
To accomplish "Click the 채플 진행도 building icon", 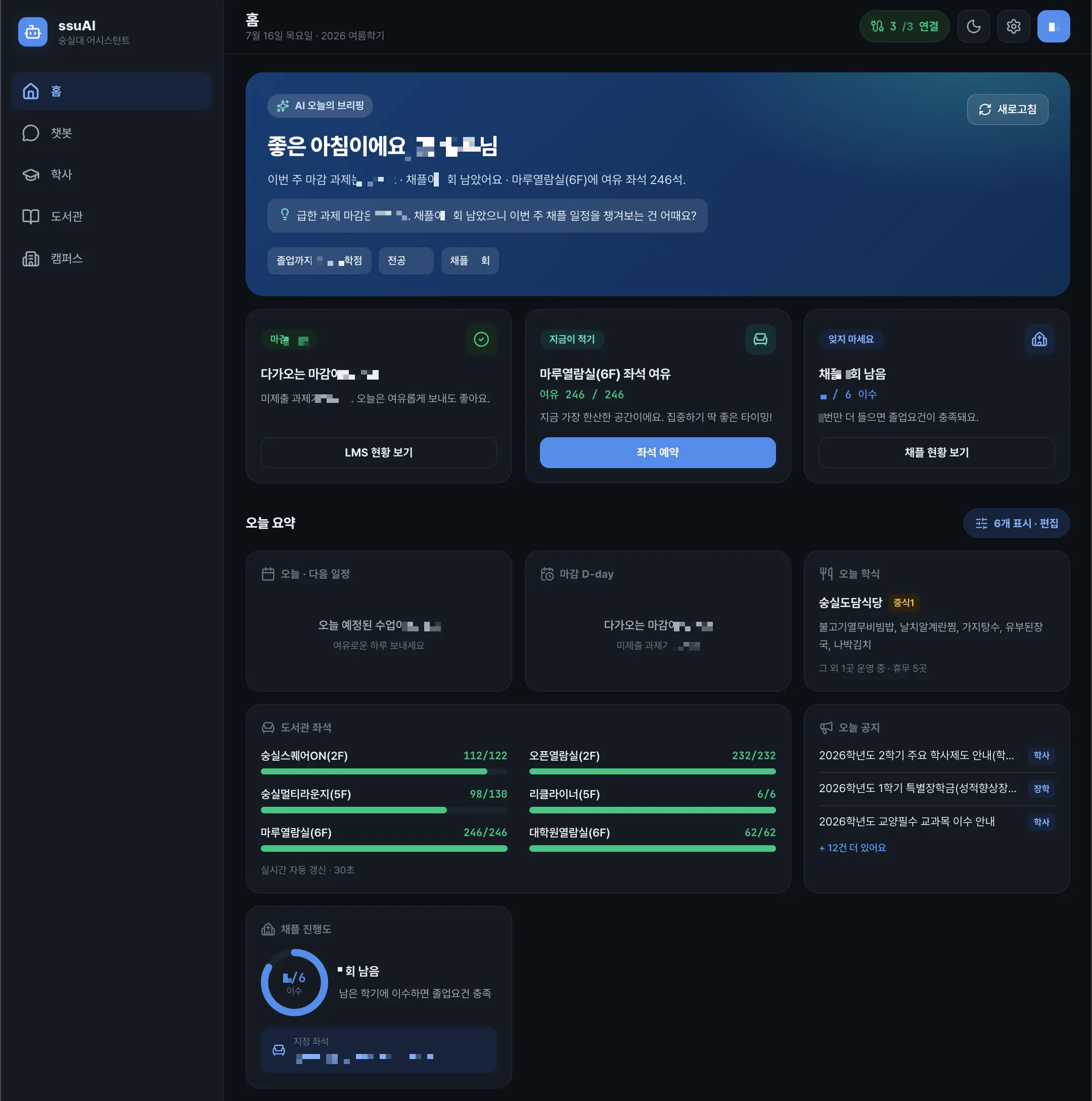I will tap(268, 930).
